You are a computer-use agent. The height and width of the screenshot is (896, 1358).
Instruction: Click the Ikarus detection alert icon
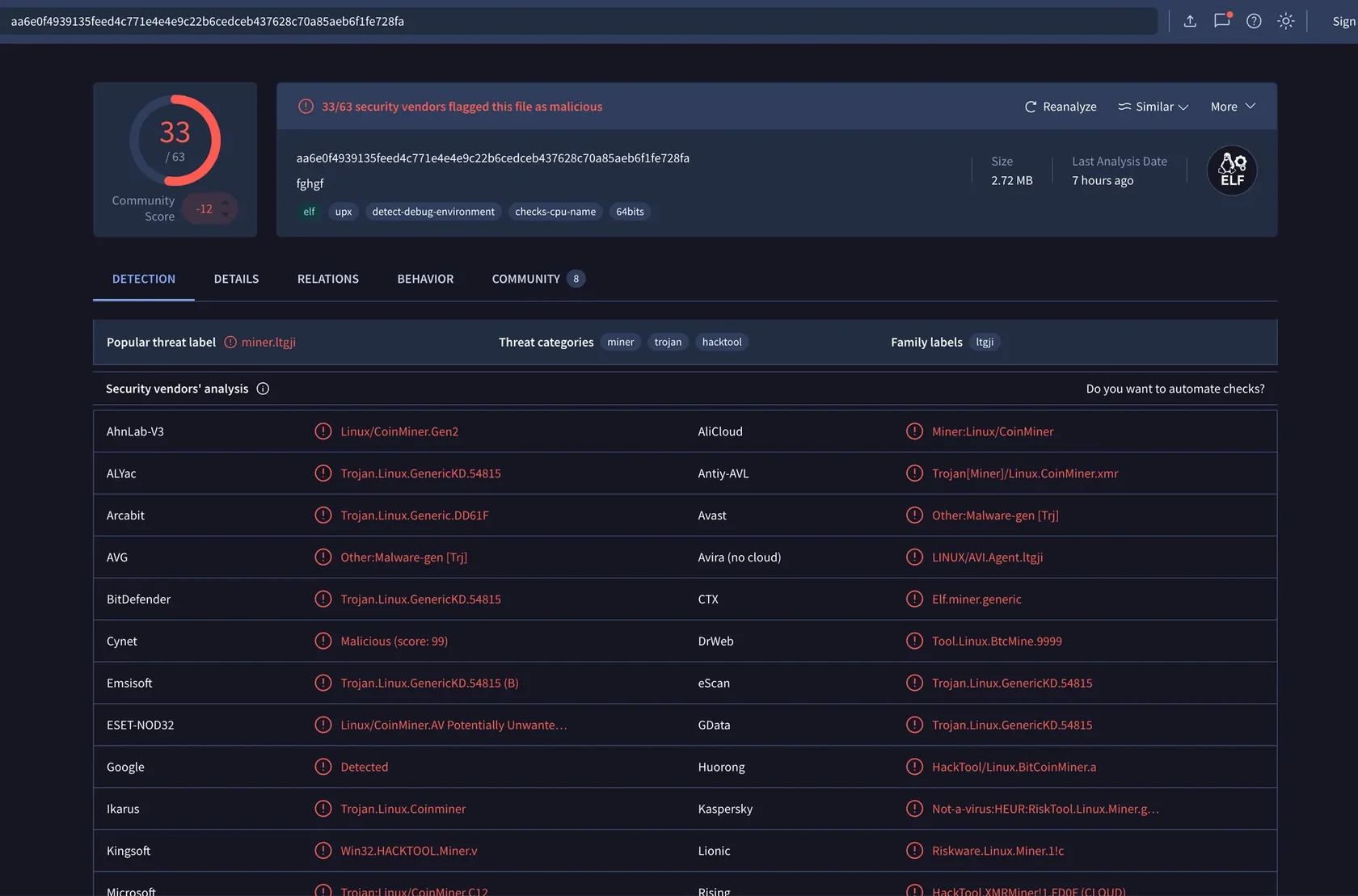(x=323, y=809)
